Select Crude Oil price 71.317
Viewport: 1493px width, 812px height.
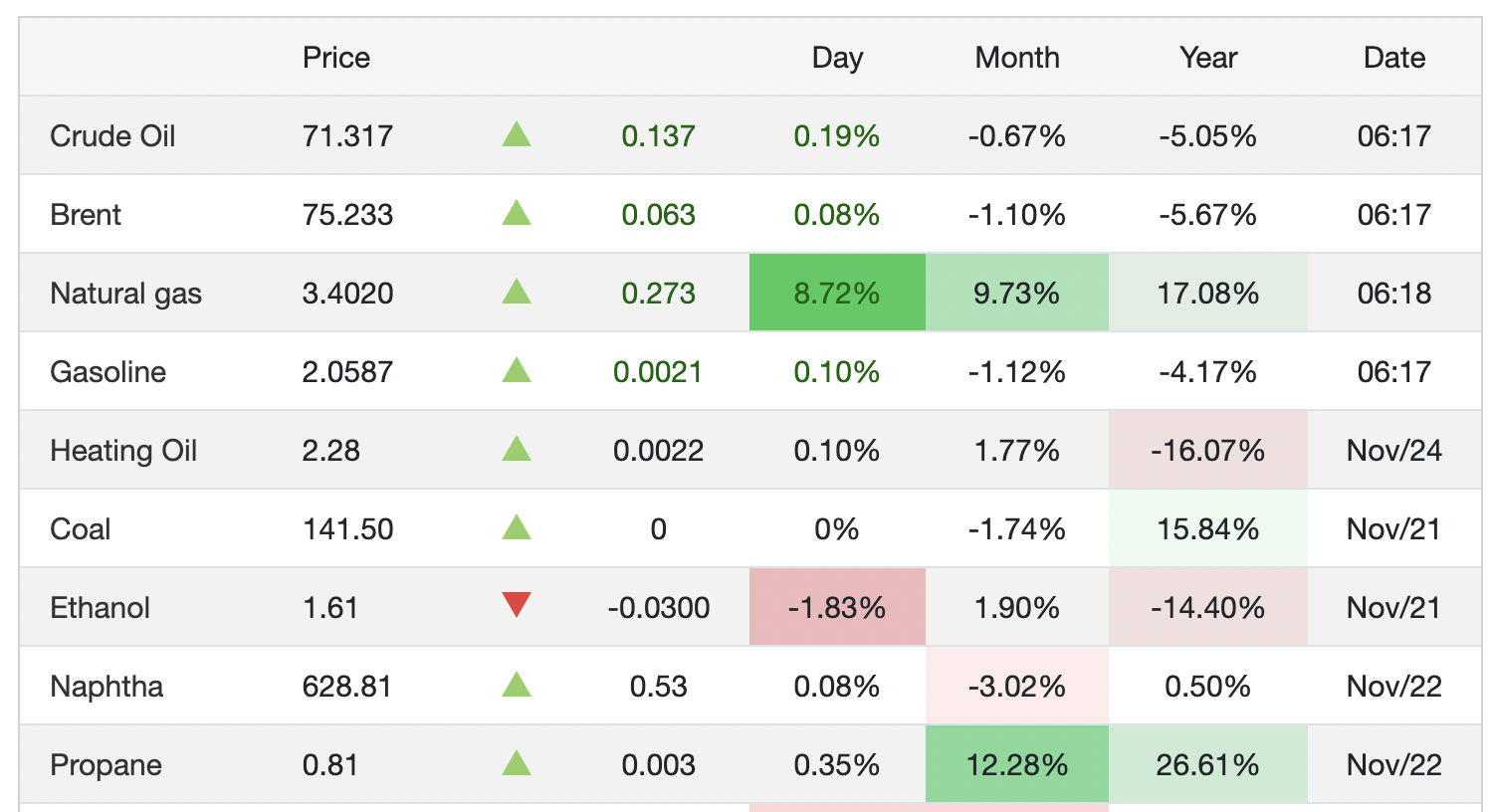click(x=347, y=136)
